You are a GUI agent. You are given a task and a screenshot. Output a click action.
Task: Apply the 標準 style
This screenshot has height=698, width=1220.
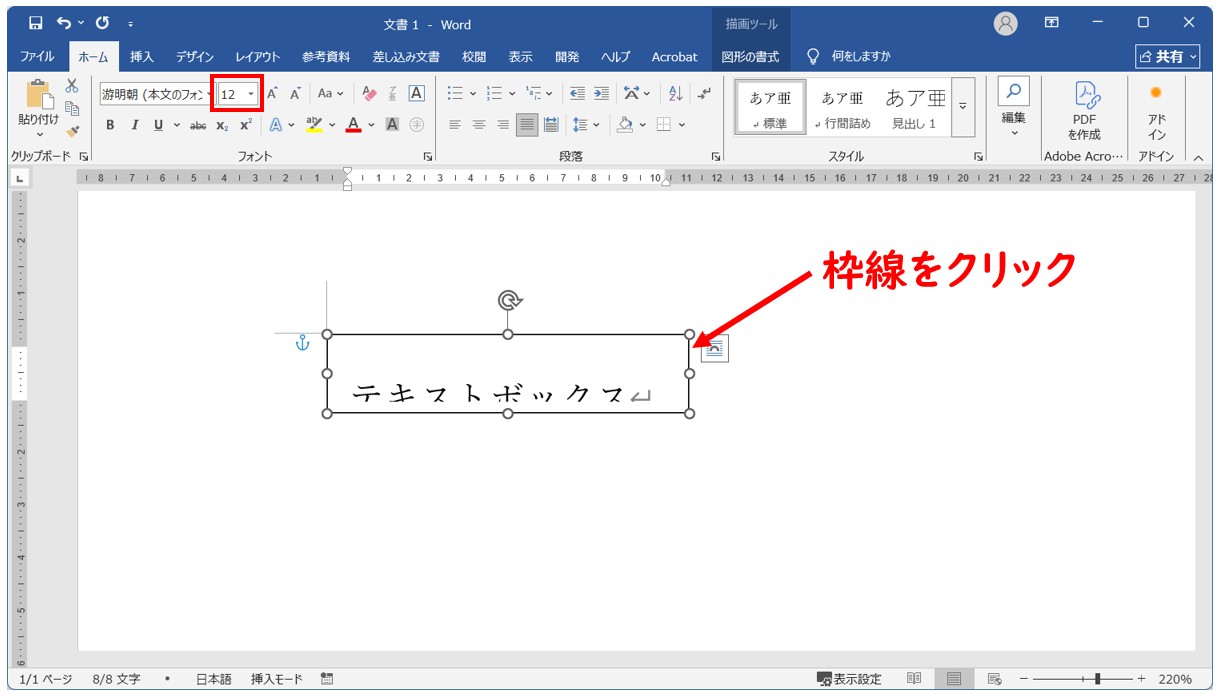tap(769, 107)
